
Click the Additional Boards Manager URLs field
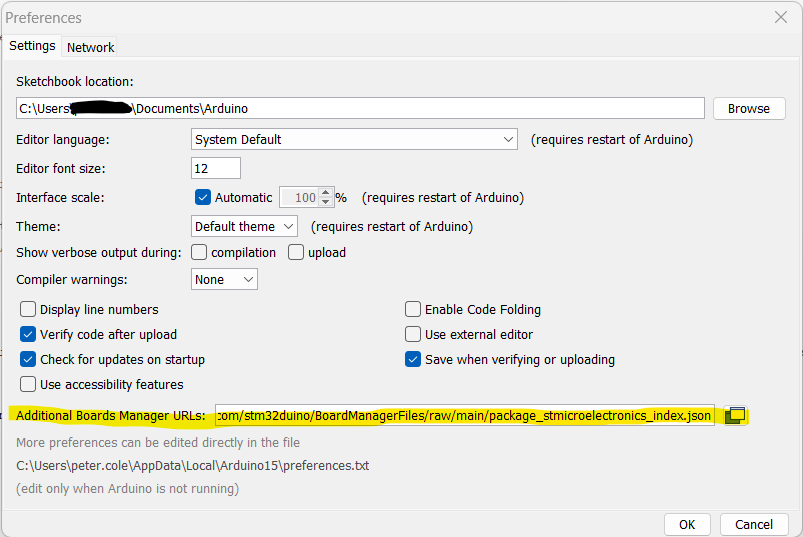click(x=463, y=415)
